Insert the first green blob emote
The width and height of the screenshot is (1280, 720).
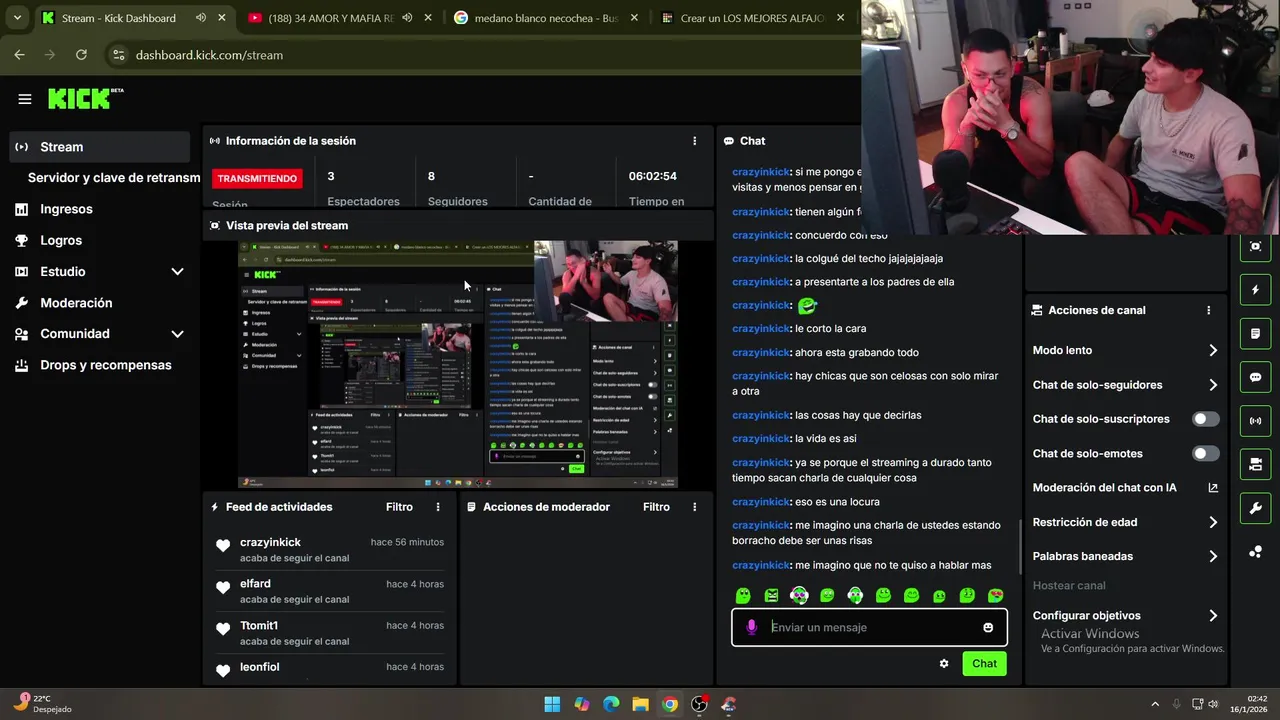(743, 595)
